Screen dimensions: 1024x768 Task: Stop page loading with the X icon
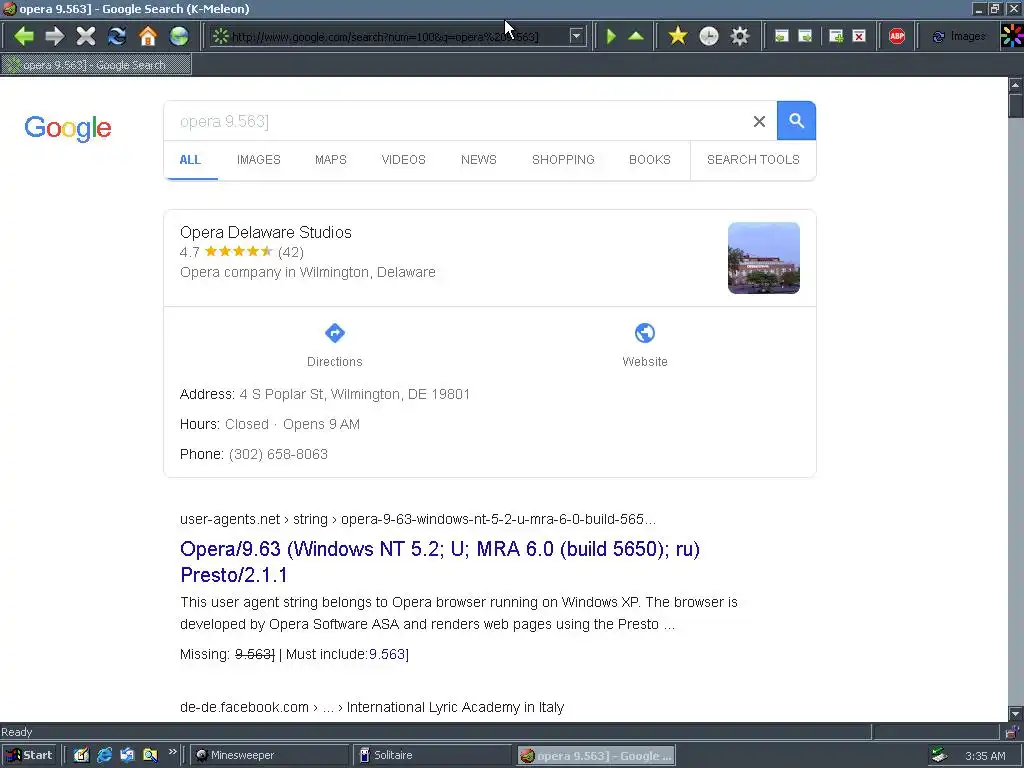coord(86,36)
